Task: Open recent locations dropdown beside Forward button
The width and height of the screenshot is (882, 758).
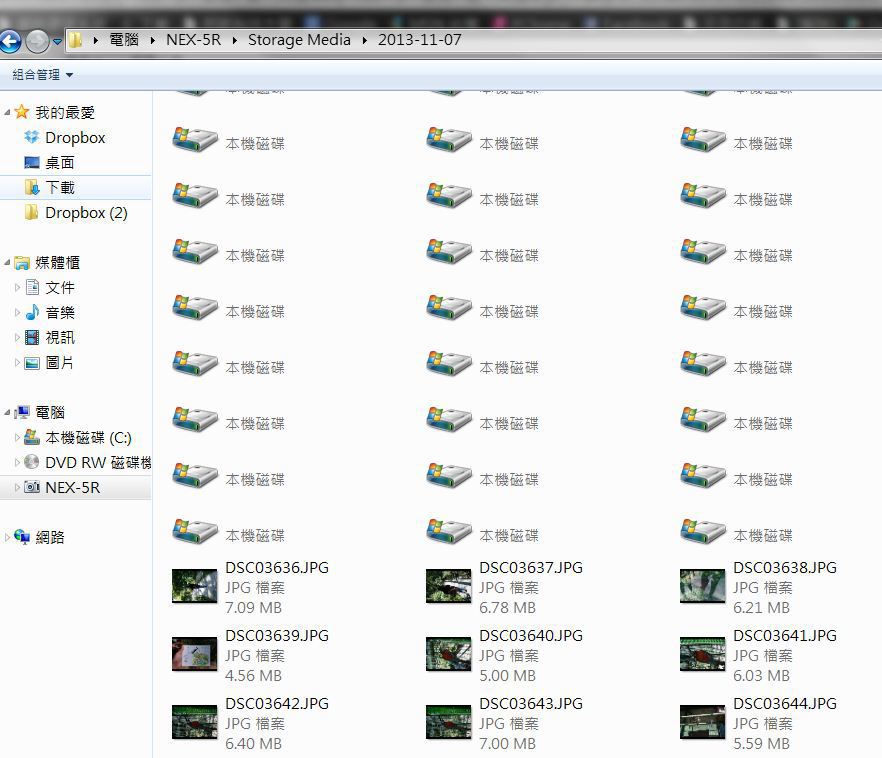Action: point(57,42)
